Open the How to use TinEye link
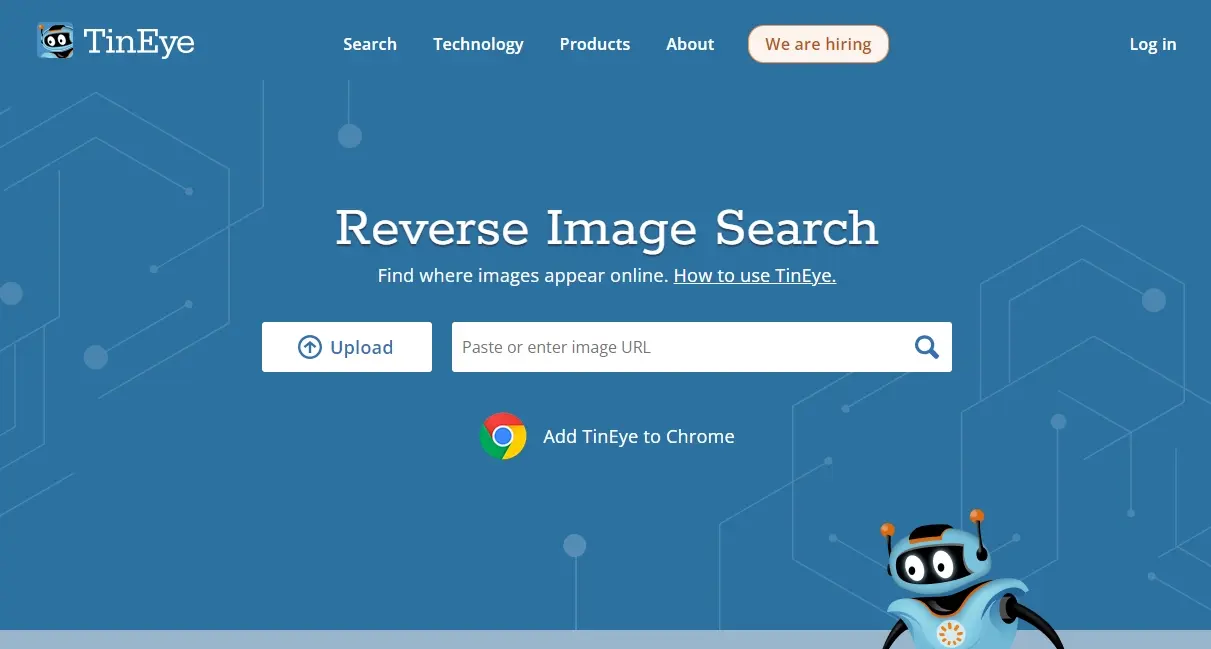Viewport: 1211px width, 649px height. (x=754, y=276)
